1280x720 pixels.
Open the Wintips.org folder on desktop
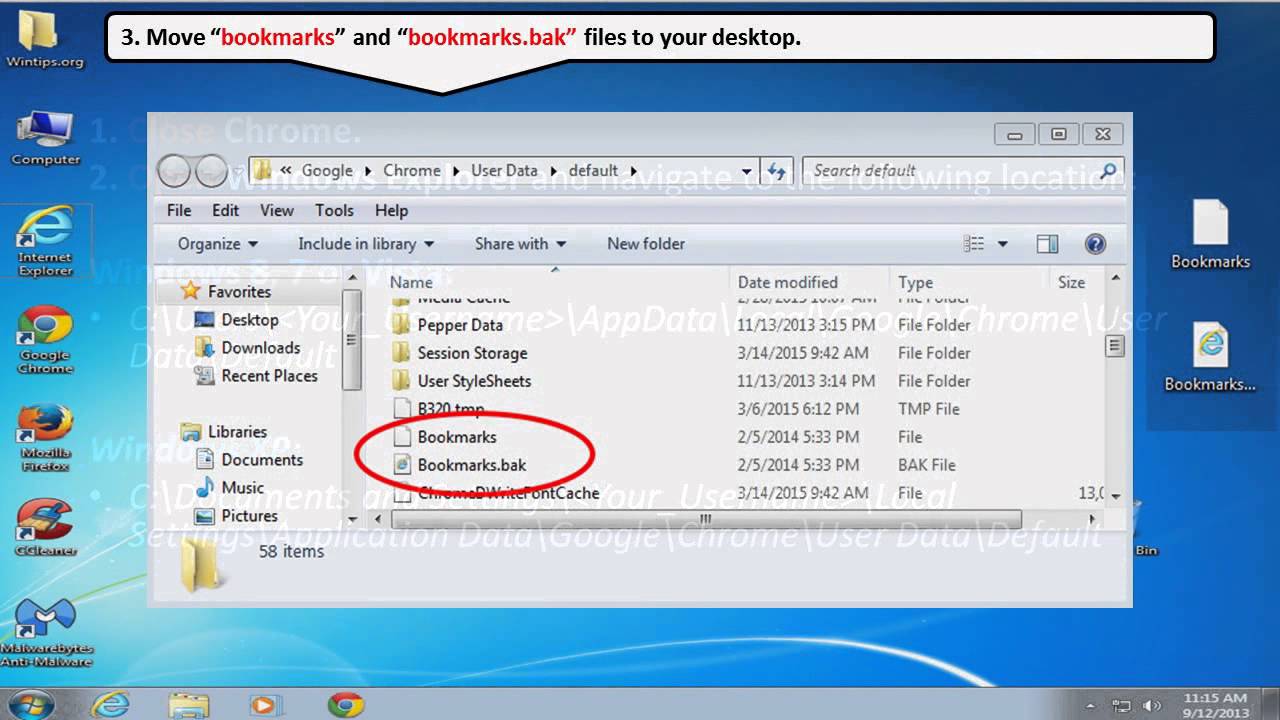point(44,40)
